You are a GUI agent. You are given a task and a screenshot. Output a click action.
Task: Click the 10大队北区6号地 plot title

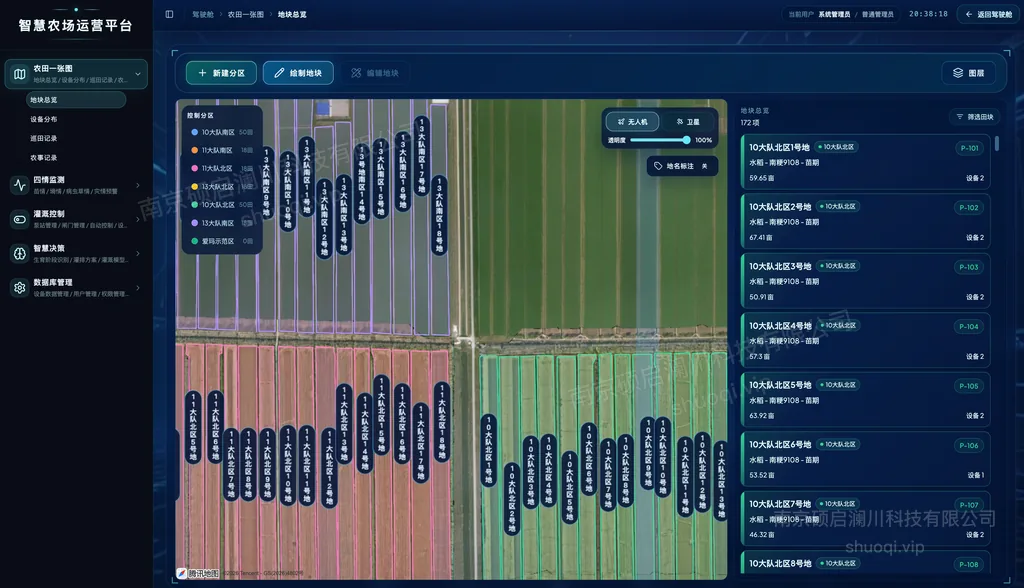[780, 444]
